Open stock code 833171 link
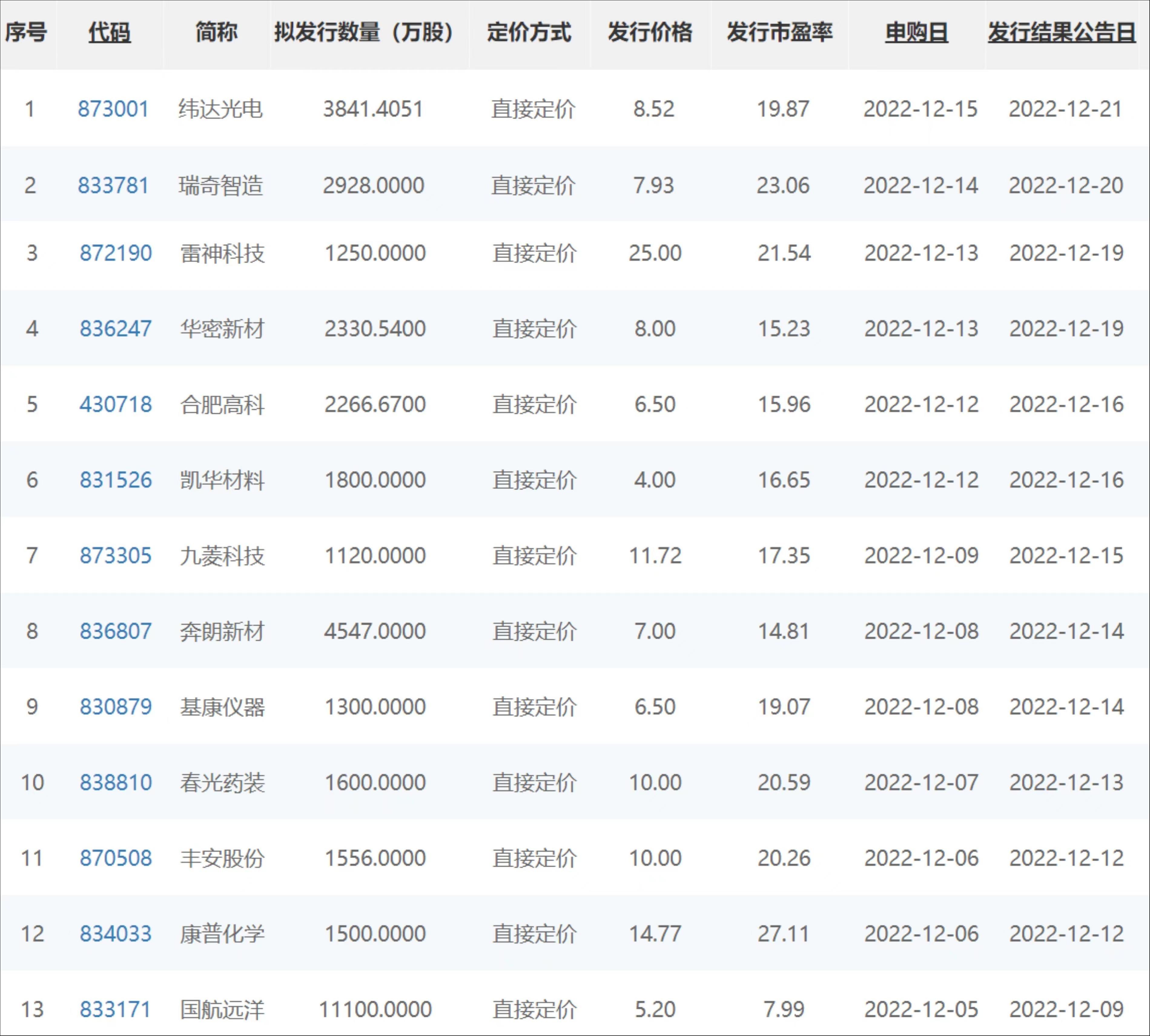 115,1009
